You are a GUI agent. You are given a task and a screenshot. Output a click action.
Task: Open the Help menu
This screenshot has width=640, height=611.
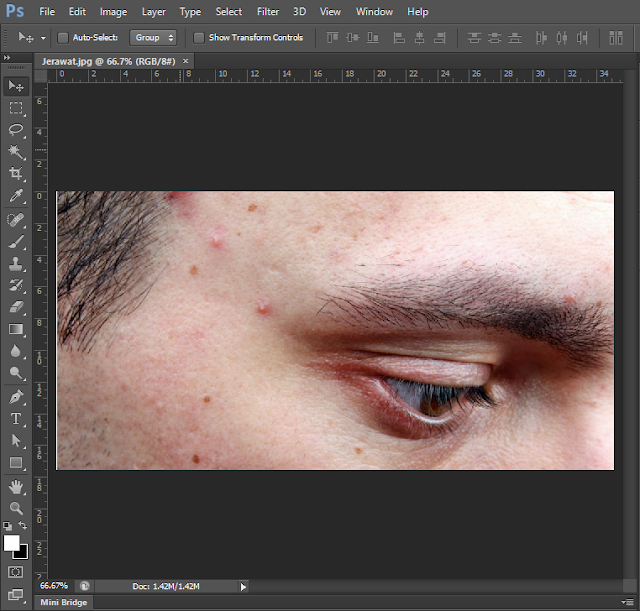tap(418, 12)
